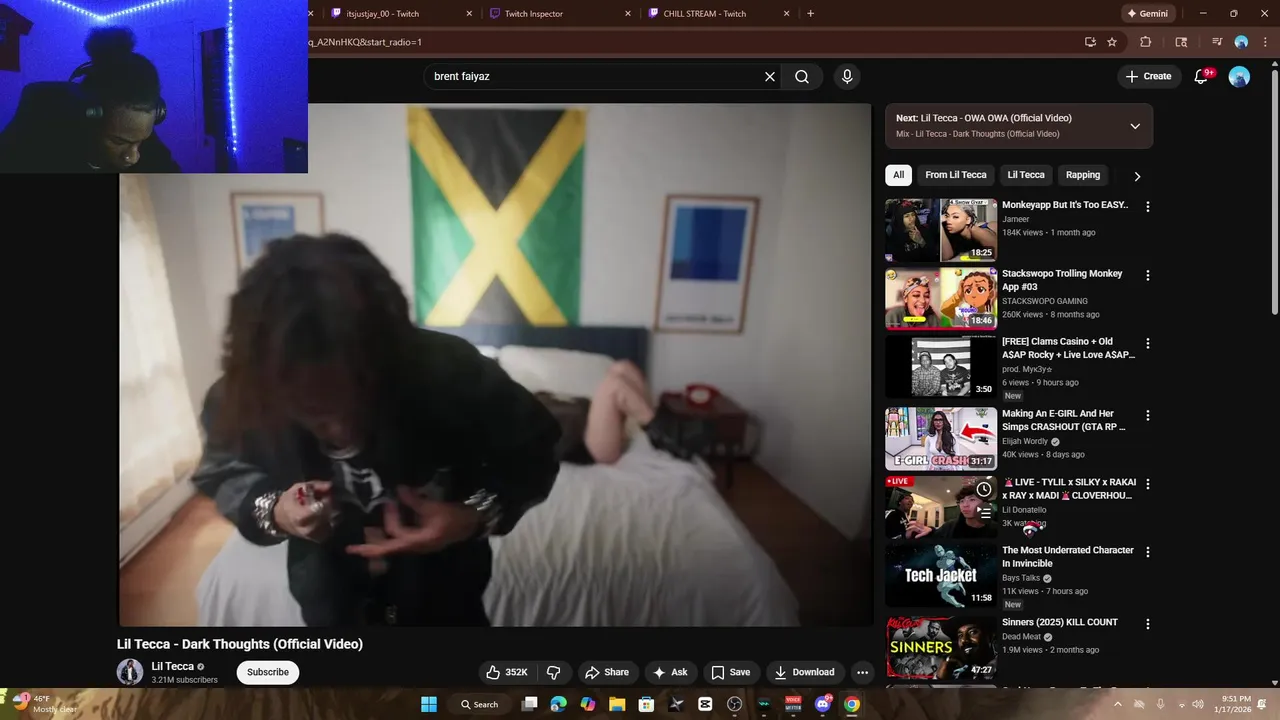
Task: Clear the YouTube search box text
Action: (x=770, y=76)
